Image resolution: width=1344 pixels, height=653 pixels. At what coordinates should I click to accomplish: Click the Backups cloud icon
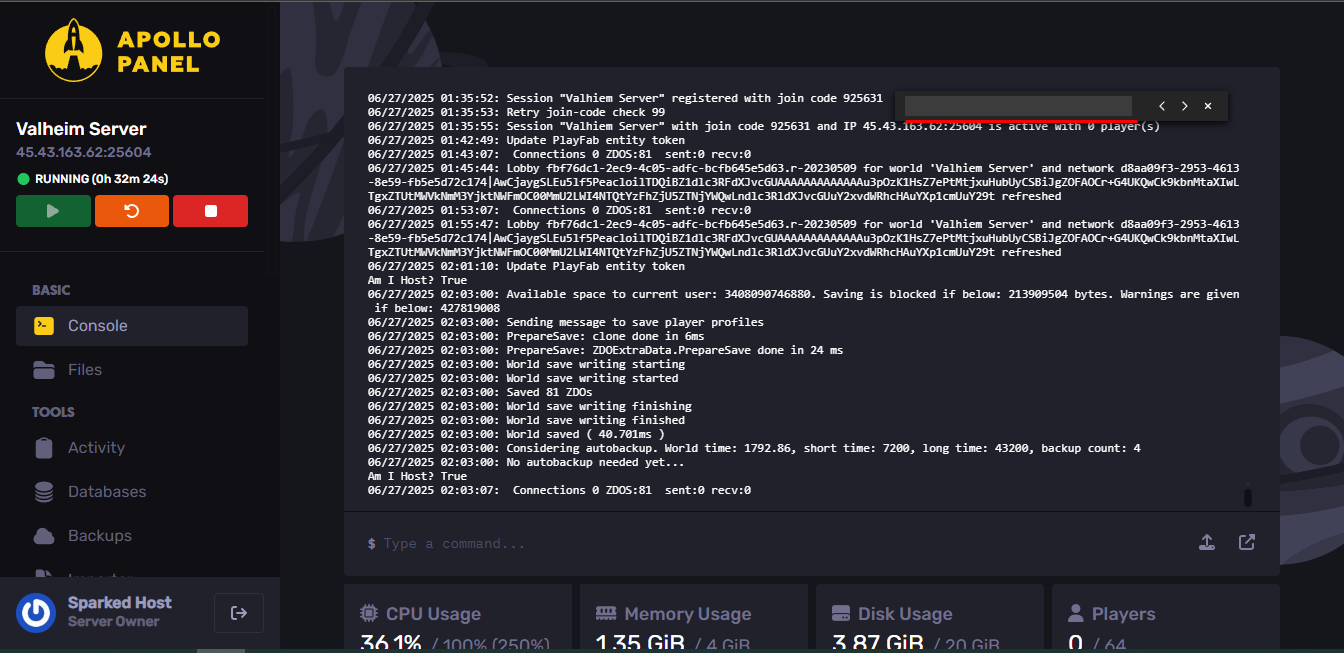coord(44,536)
